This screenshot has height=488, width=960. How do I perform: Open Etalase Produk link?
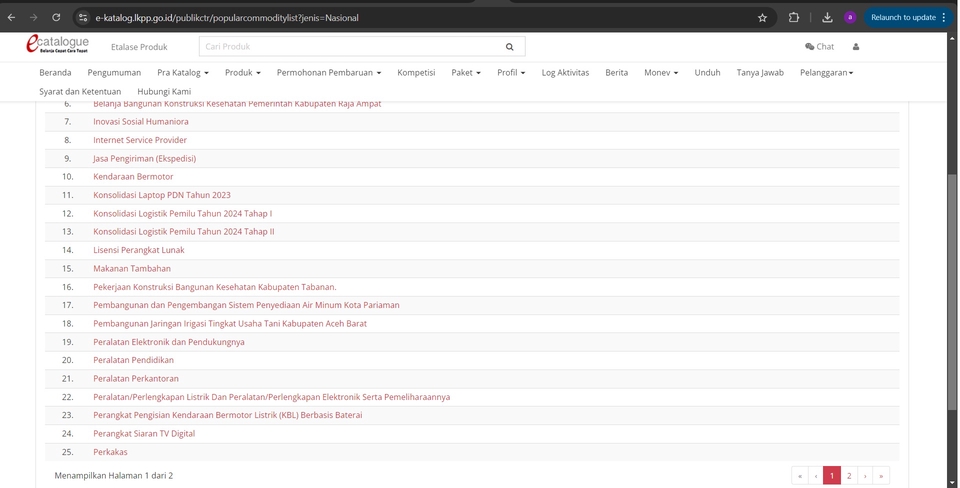pos(139,47)
